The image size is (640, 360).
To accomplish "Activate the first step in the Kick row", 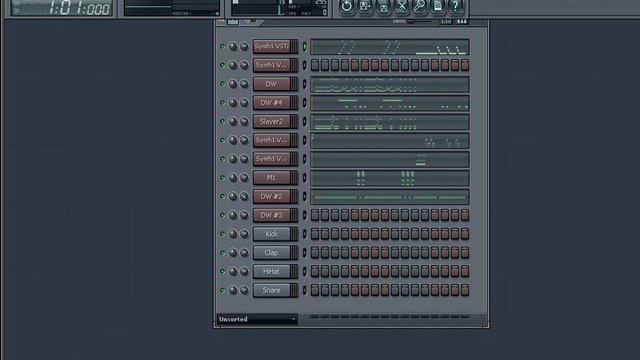I will (x=315, y=234).
